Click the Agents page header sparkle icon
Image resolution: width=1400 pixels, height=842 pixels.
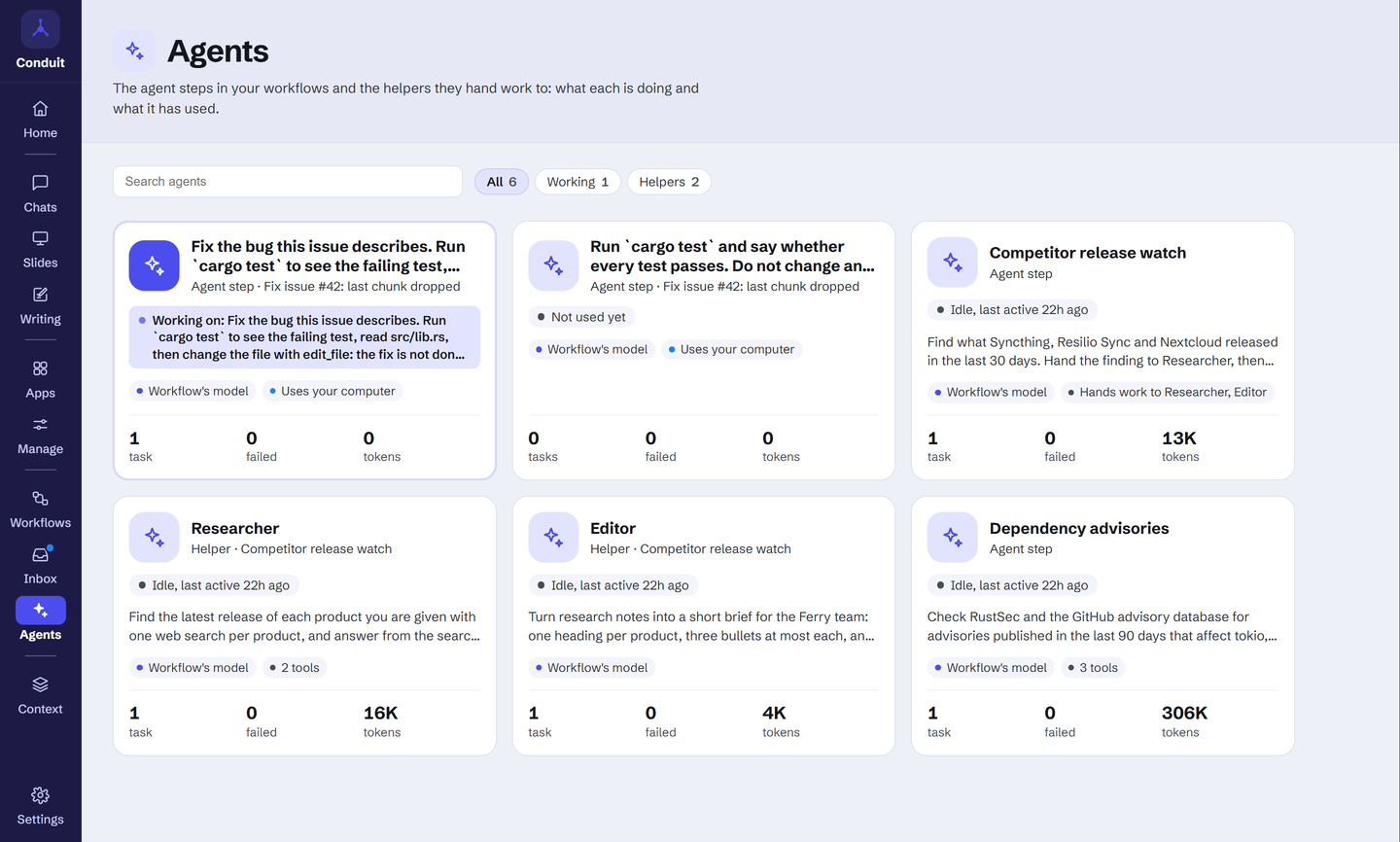coord(134,51)
